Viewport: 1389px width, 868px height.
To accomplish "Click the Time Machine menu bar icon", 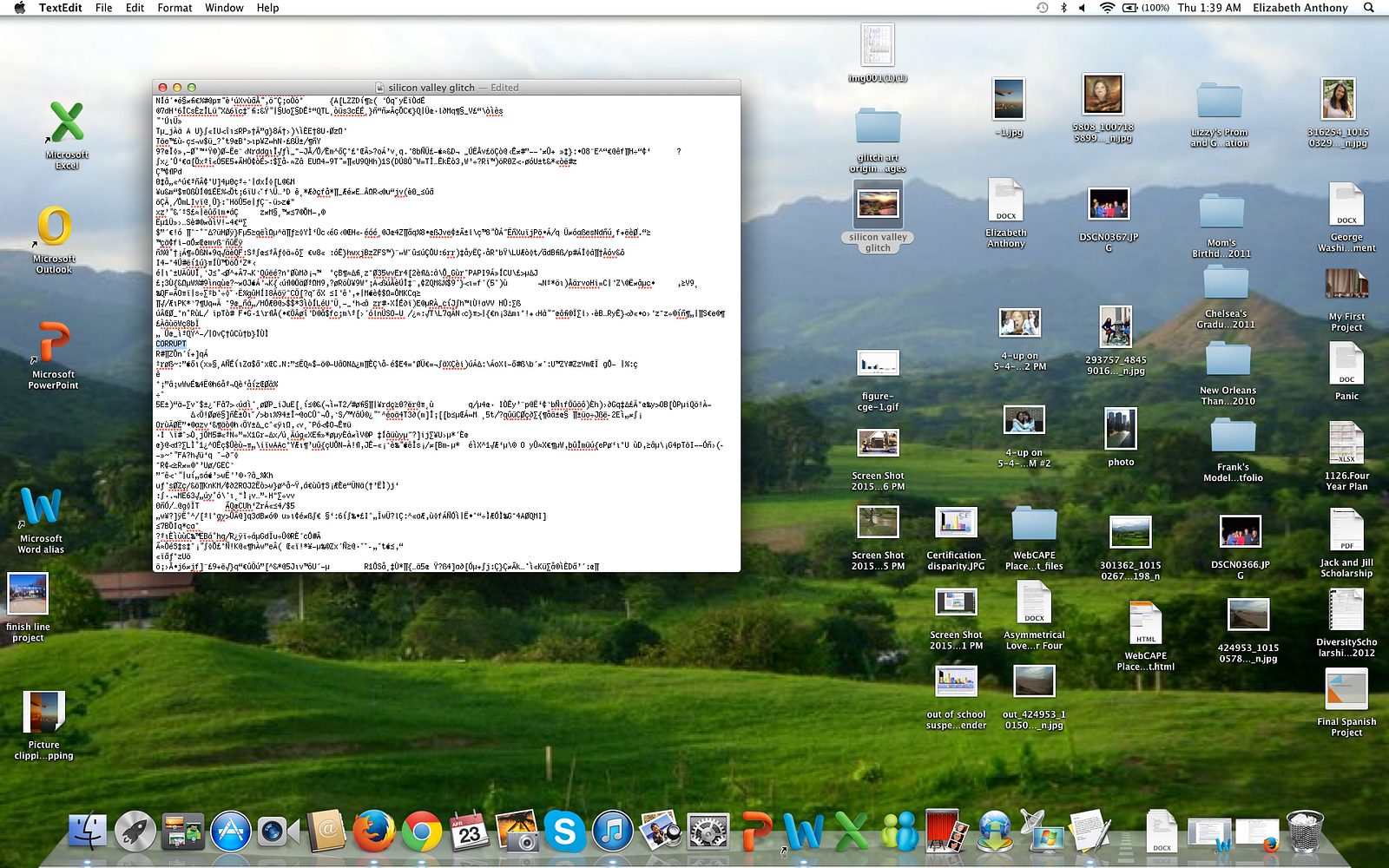I will 1043,8.
